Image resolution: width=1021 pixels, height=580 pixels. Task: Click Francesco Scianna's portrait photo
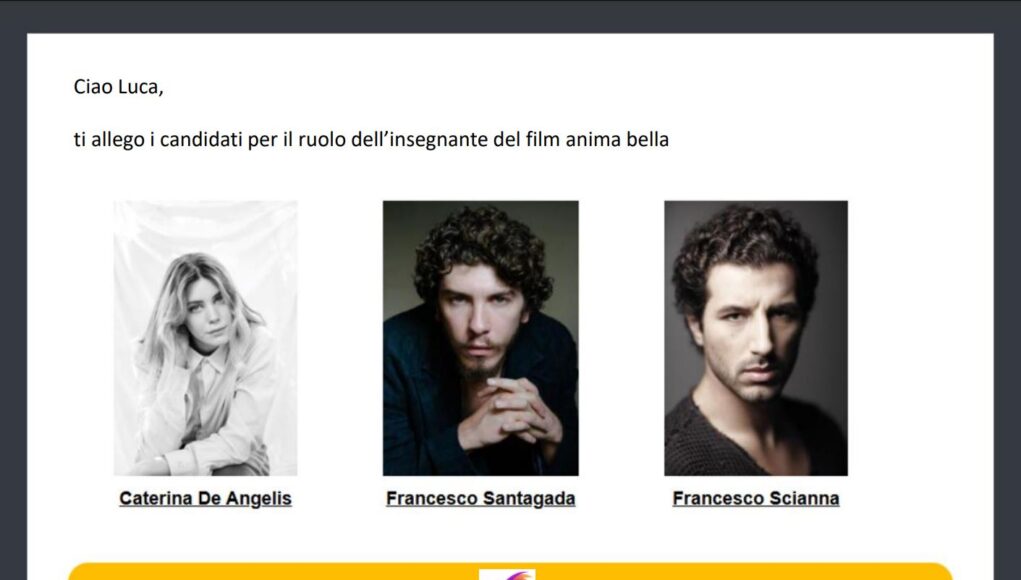pyautogui.click(x=756, y=338)
